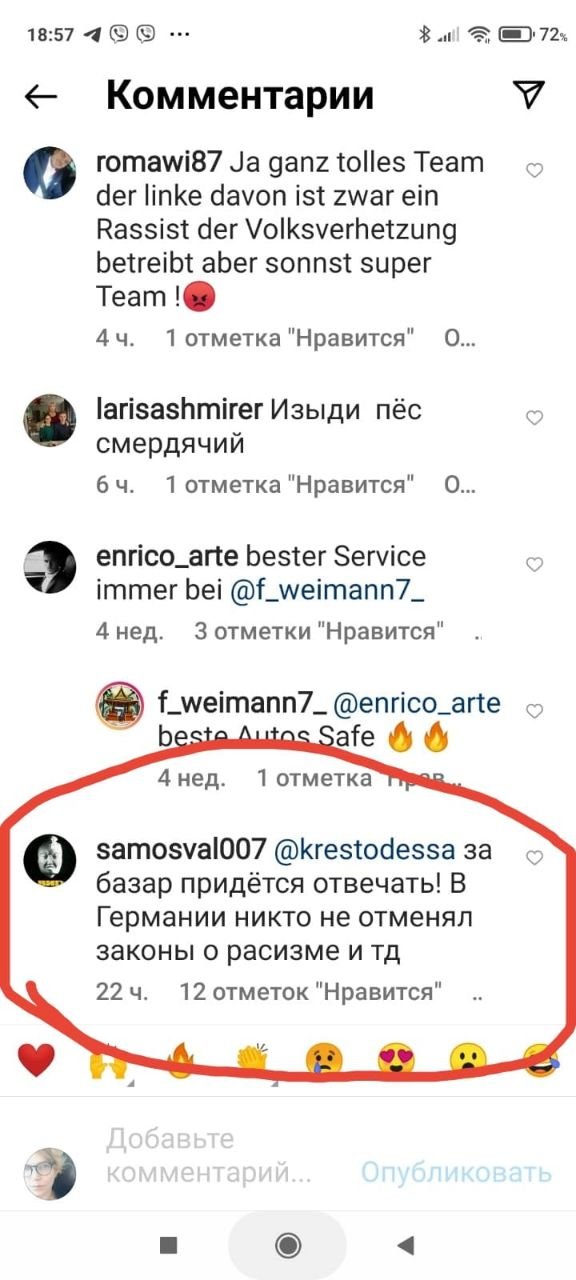Like samosval007's comment with heart
The height and width of the screenshot is (1280, 576).
pyautogui.click(x=535, y=858)
